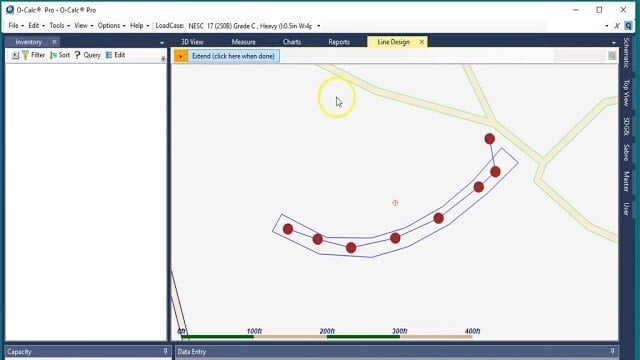640x360 pixels.
Task: Toggle the Data Entry panel pin
Action: (612, 351)
